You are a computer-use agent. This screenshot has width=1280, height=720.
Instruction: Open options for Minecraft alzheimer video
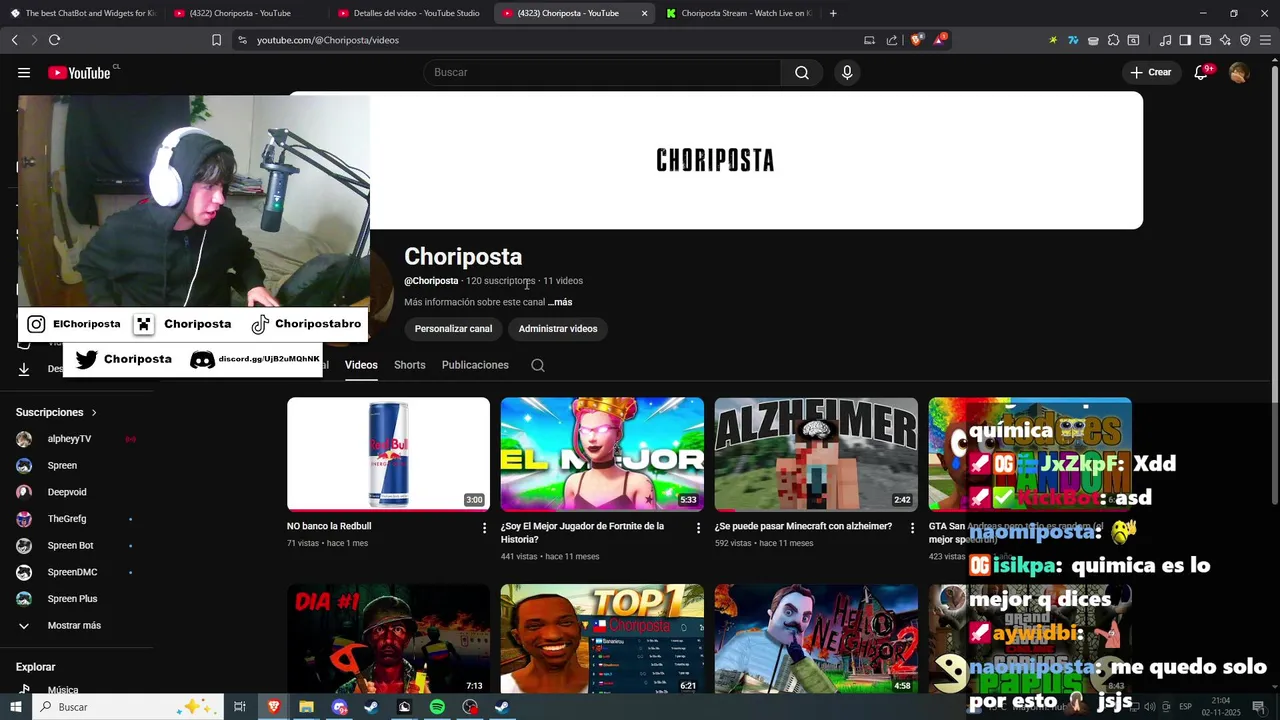pos(912,528)
